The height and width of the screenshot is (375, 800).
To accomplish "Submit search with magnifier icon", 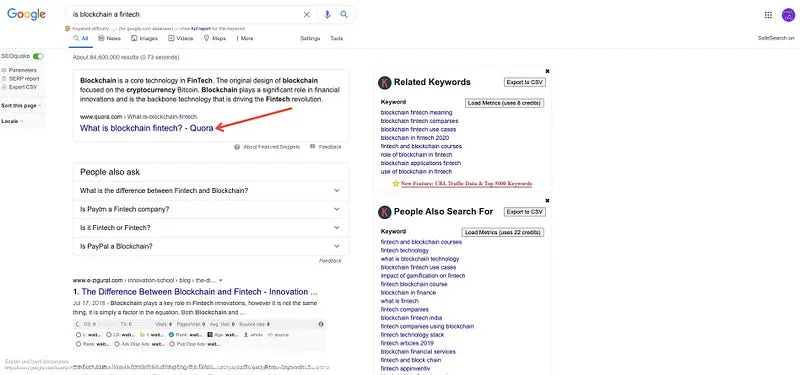I will (x=344, y=14).
